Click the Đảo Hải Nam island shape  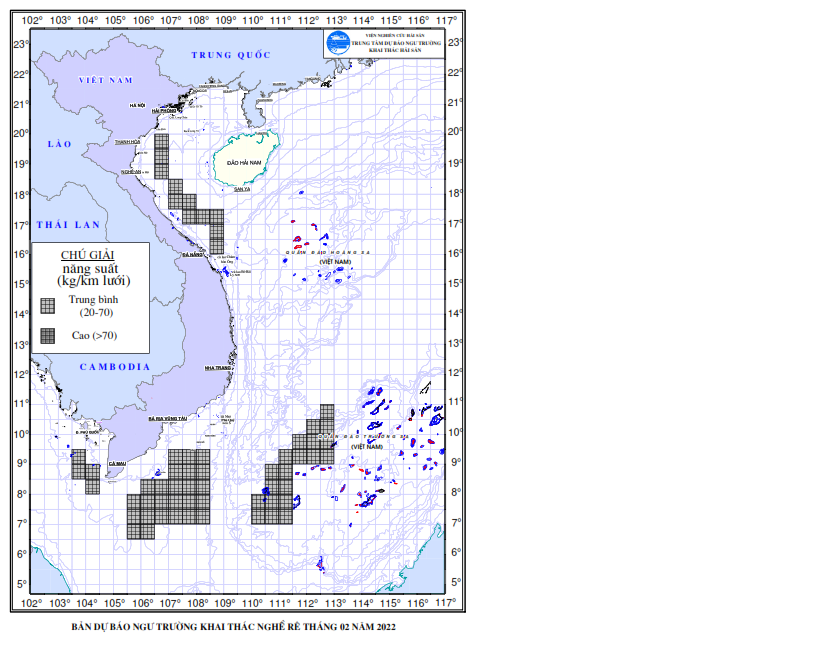point(245,158)
